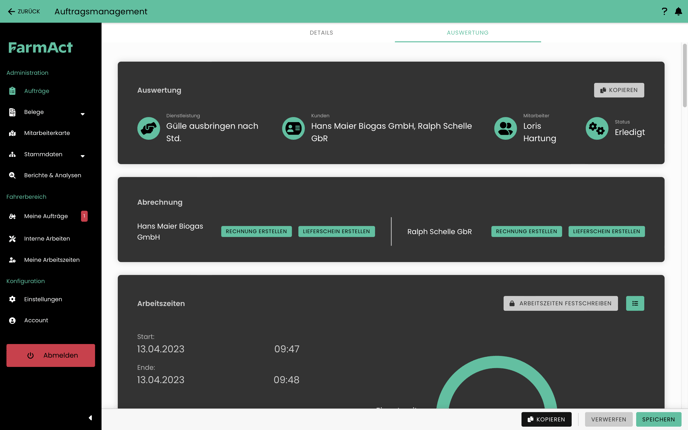Create invoice for Hans Maier Biogas GmbH
The image size is (688, 430).
click(x=256, y=231)
